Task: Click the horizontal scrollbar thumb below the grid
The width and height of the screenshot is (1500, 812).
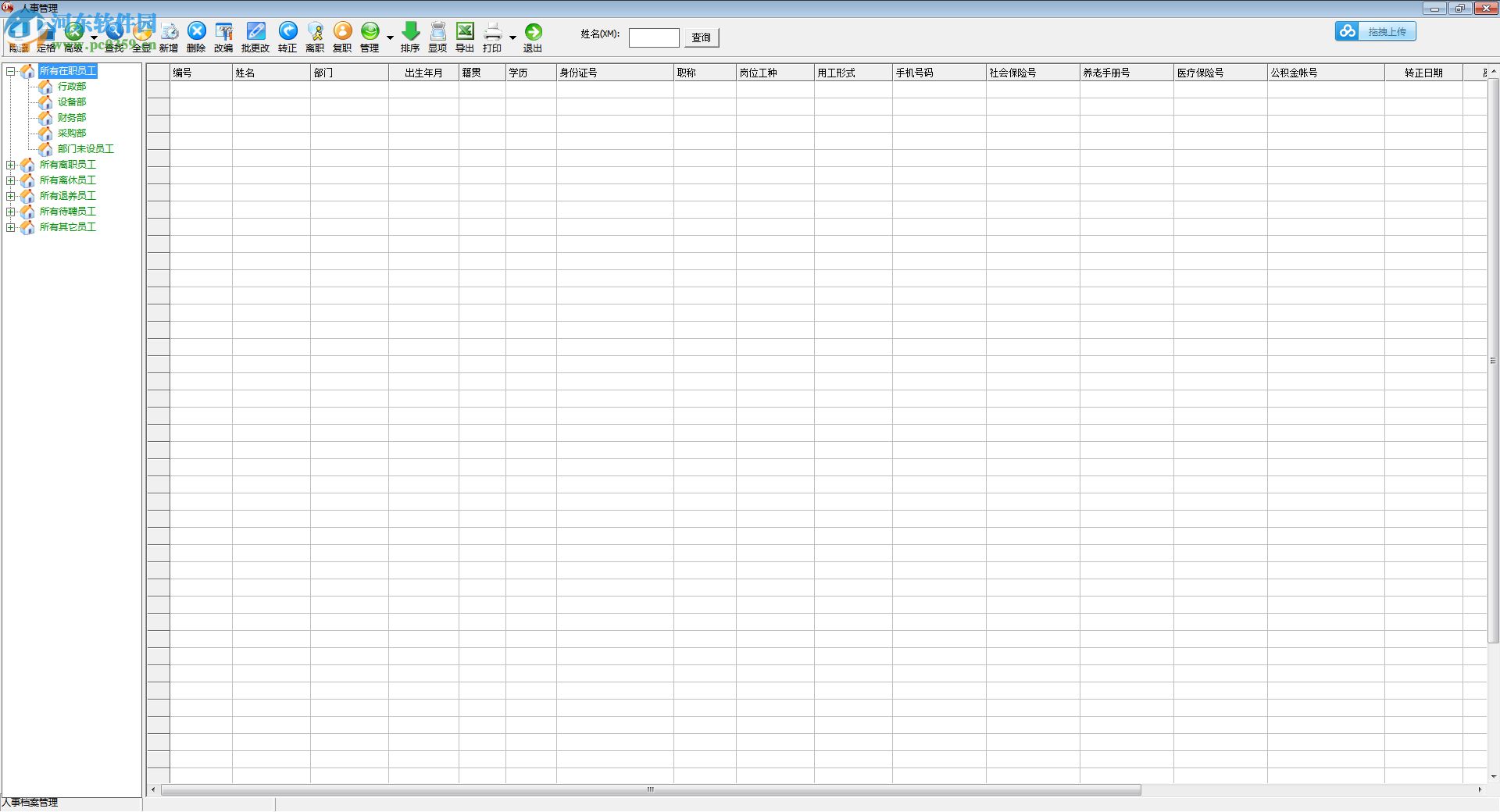Action: (650, 790)
